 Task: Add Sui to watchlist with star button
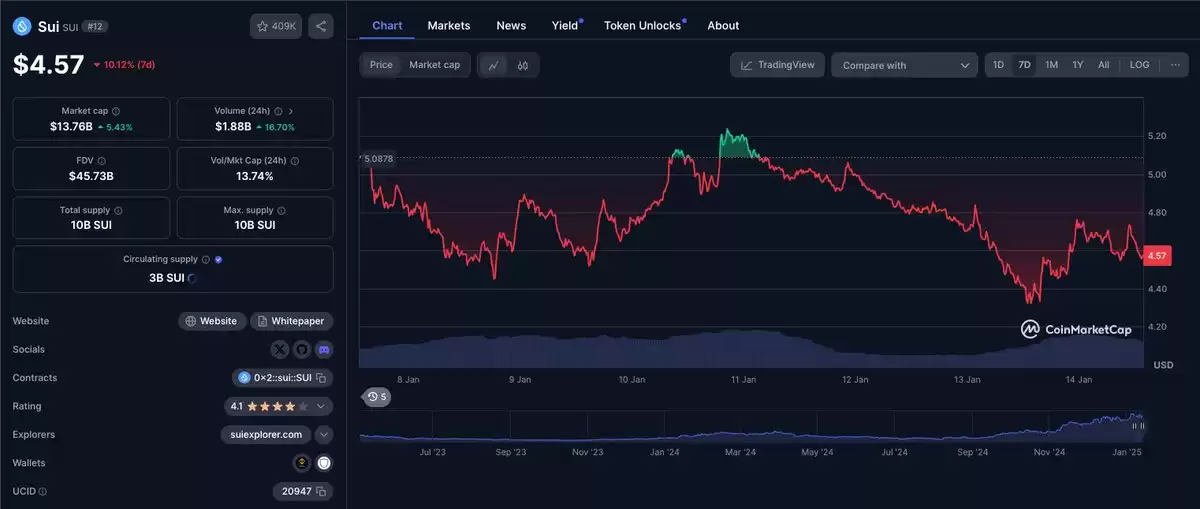point(276,27)
